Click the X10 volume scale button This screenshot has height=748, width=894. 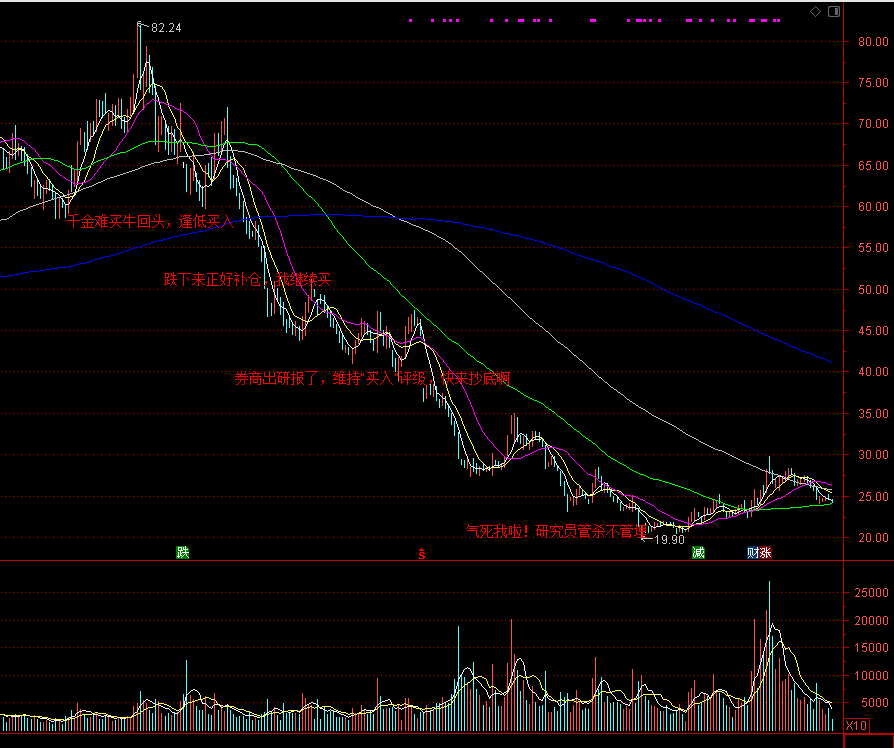point(856,726)
